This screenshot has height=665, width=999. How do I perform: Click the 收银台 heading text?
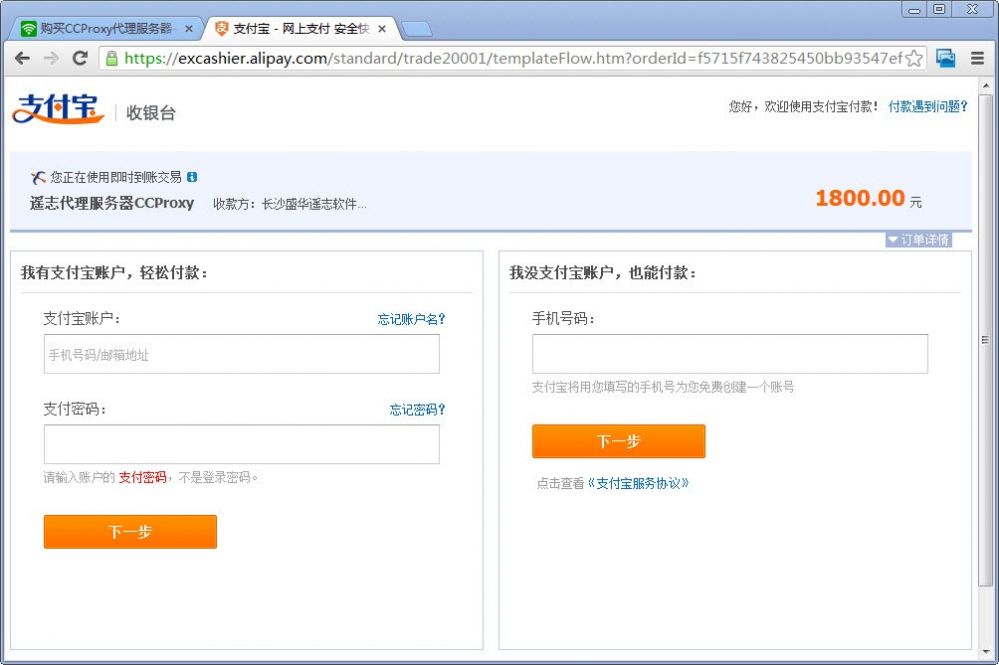coord(150,113)
